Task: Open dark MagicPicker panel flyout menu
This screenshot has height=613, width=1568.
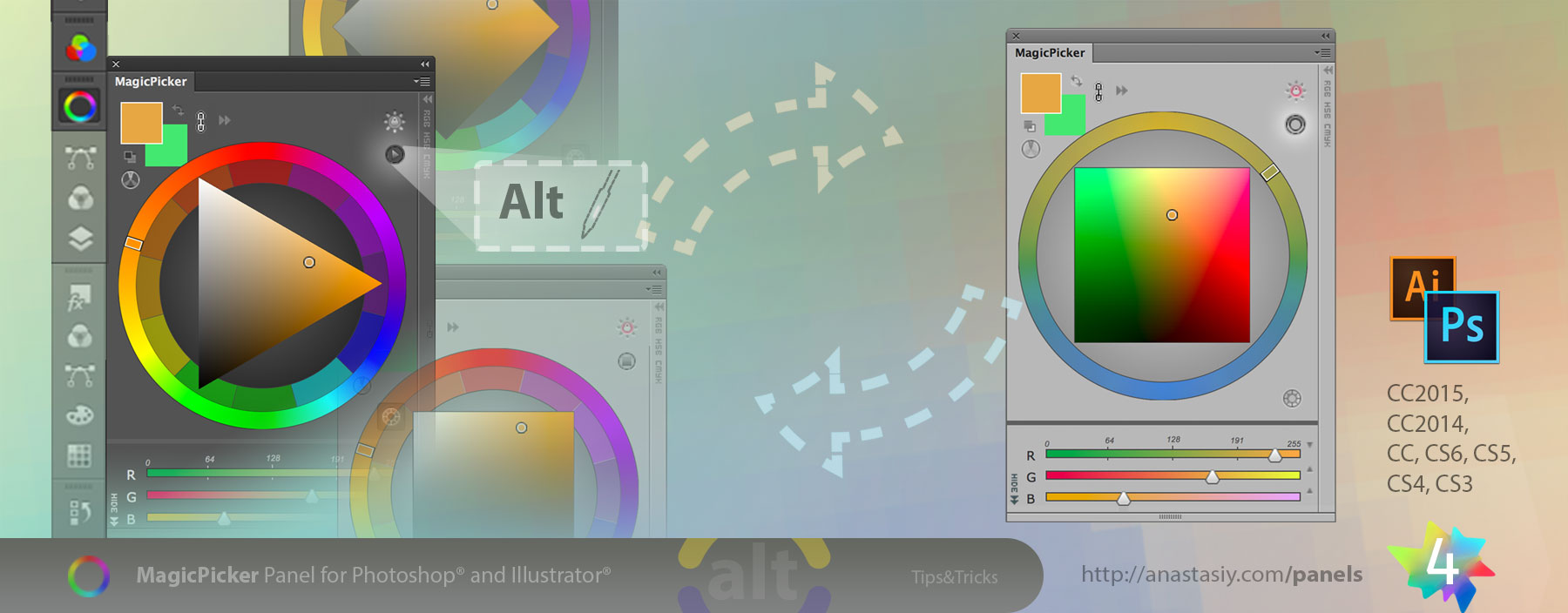Action: click(x=422, y=82)
